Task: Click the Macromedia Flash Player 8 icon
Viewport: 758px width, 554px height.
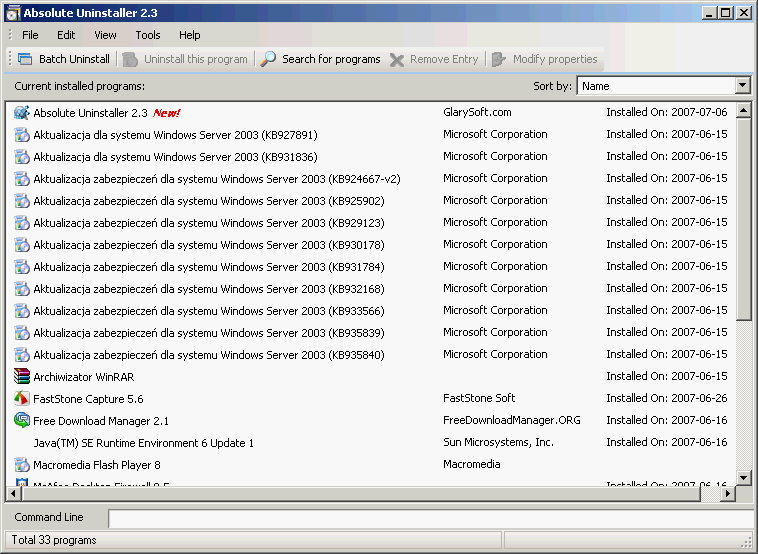Action: [22, 465]
